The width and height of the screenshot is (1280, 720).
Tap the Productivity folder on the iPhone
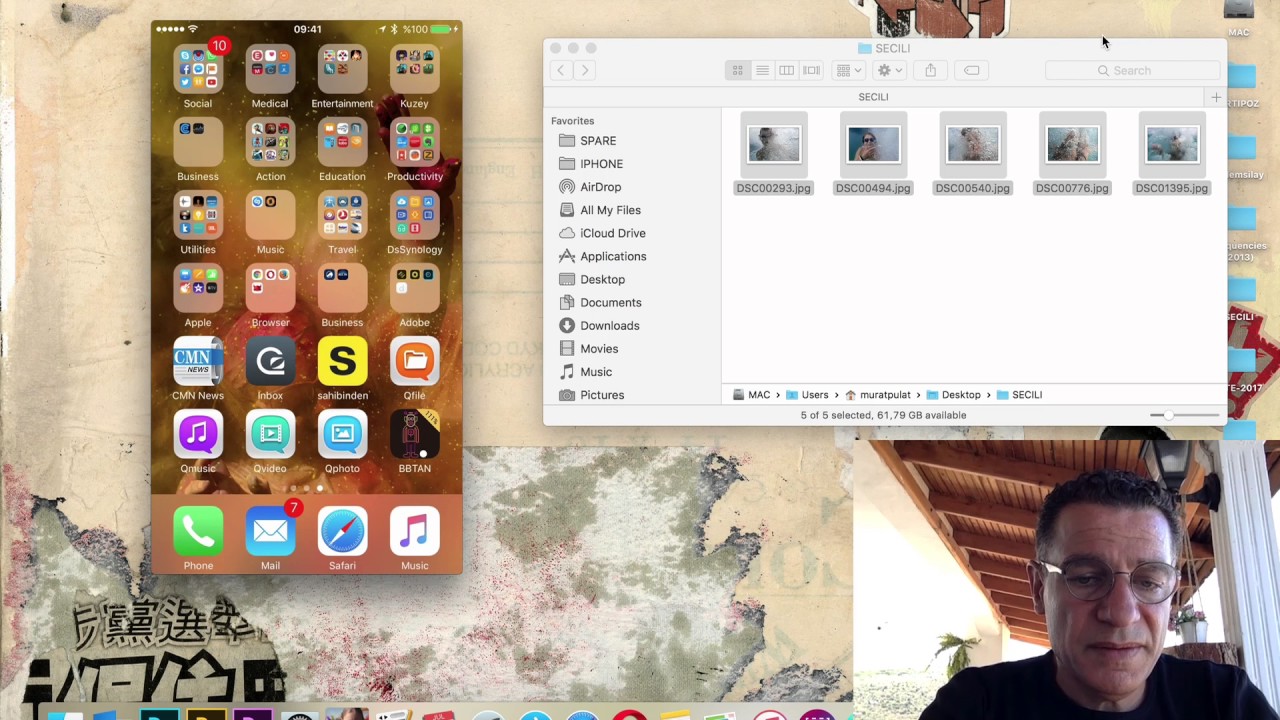click(414, 142)
